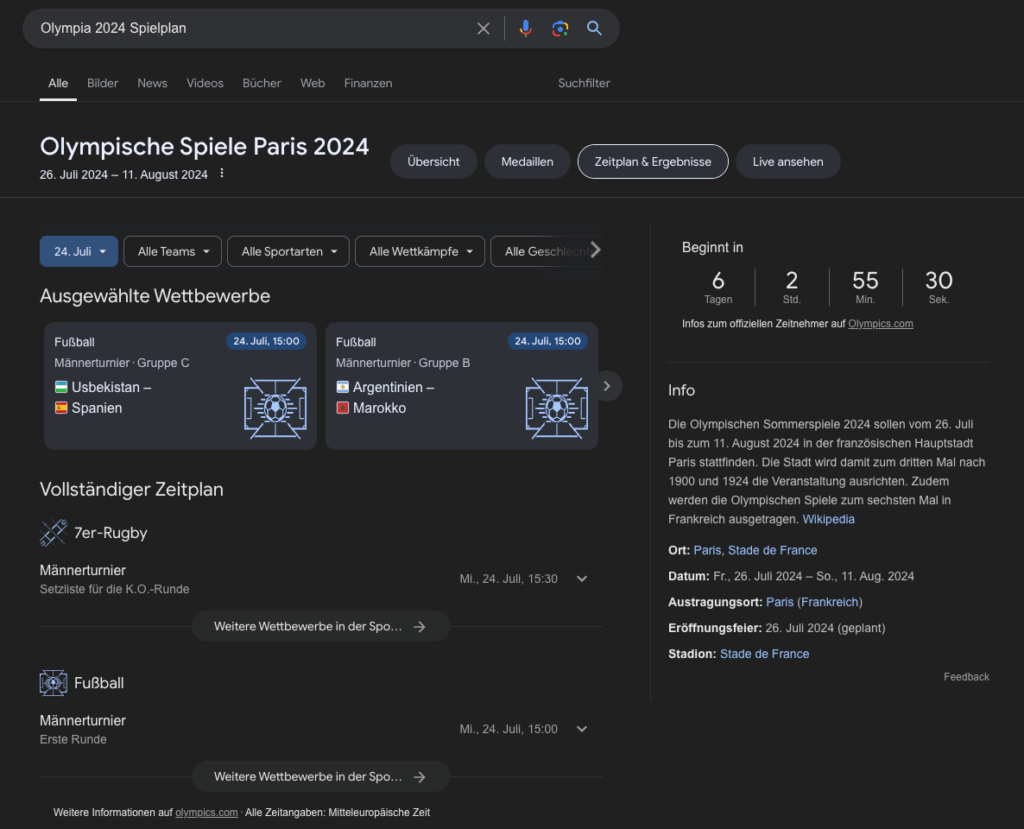The width and height of the screenshot is (1024, 829).
Task: Open the olympics.com link in the footer
Action: 206,813
